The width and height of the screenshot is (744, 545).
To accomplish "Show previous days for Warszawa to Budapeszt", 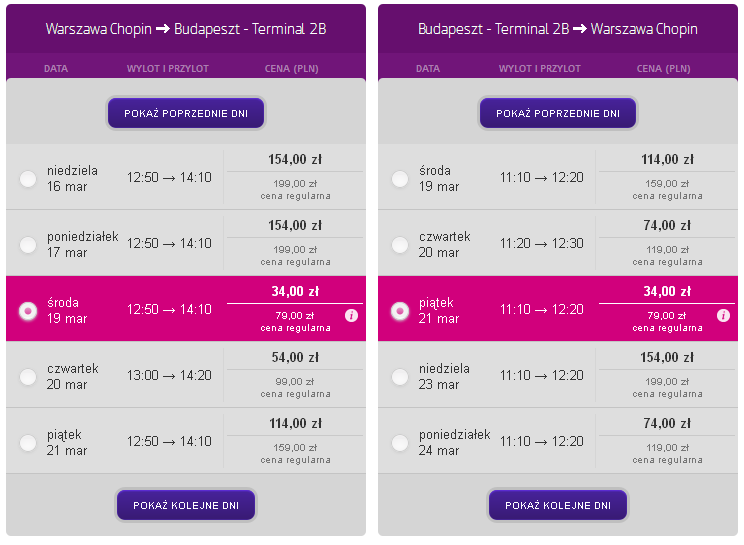I will pos(186,113).
